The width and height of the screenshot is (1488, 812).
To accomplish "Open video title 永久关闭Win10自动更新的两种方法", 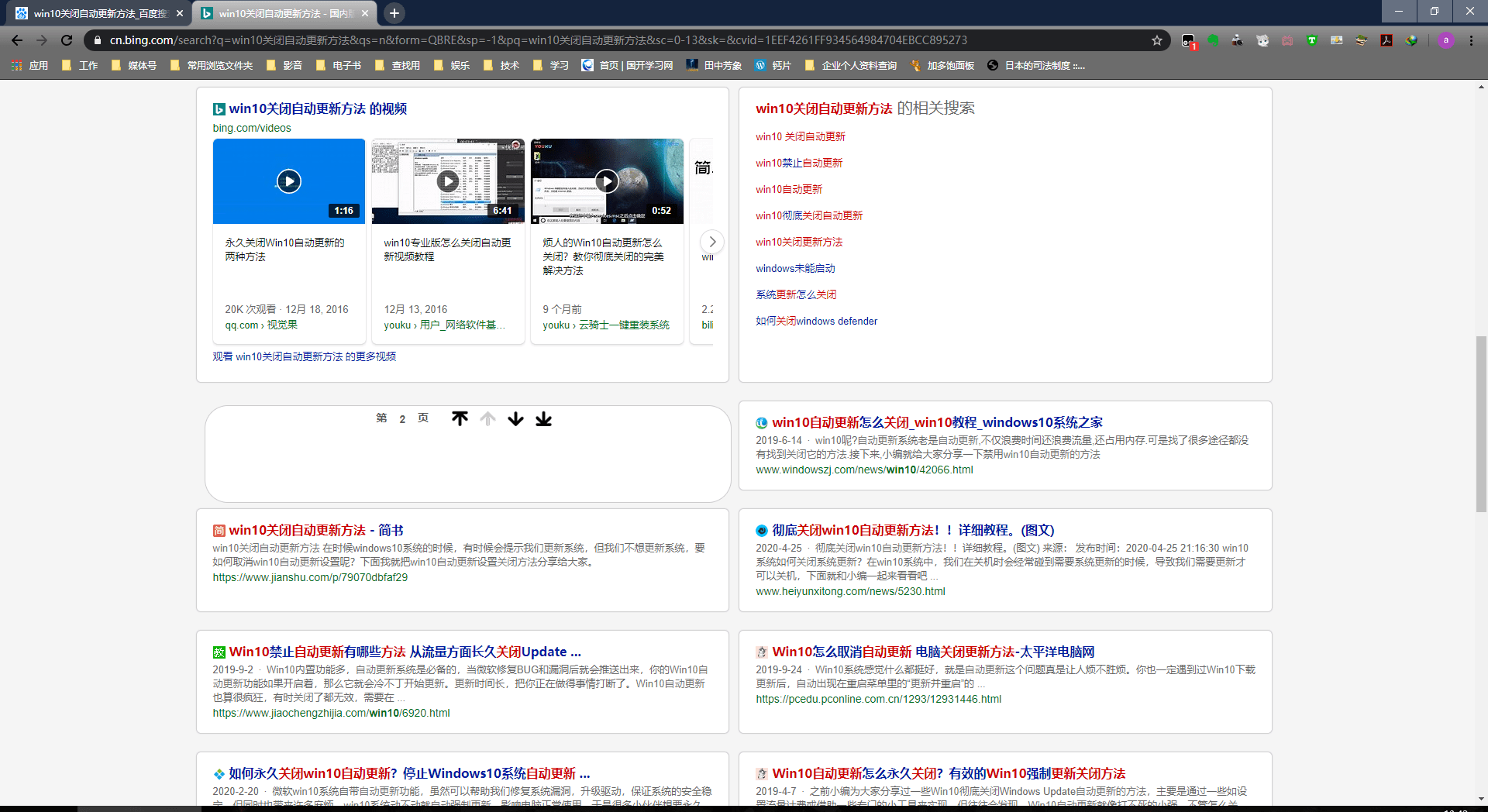I will tap(284, 249).
